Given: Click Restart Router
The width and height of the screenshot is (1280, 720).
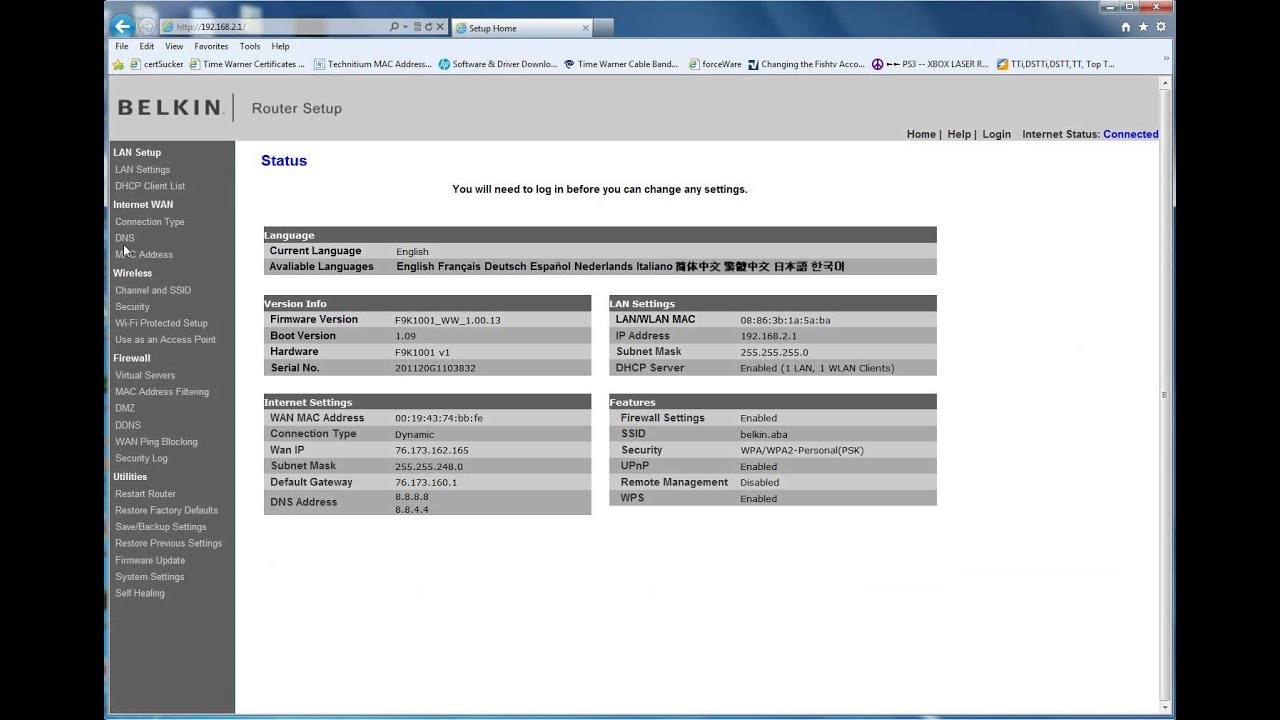Looking at the screenshot, I should click(145, 494).
